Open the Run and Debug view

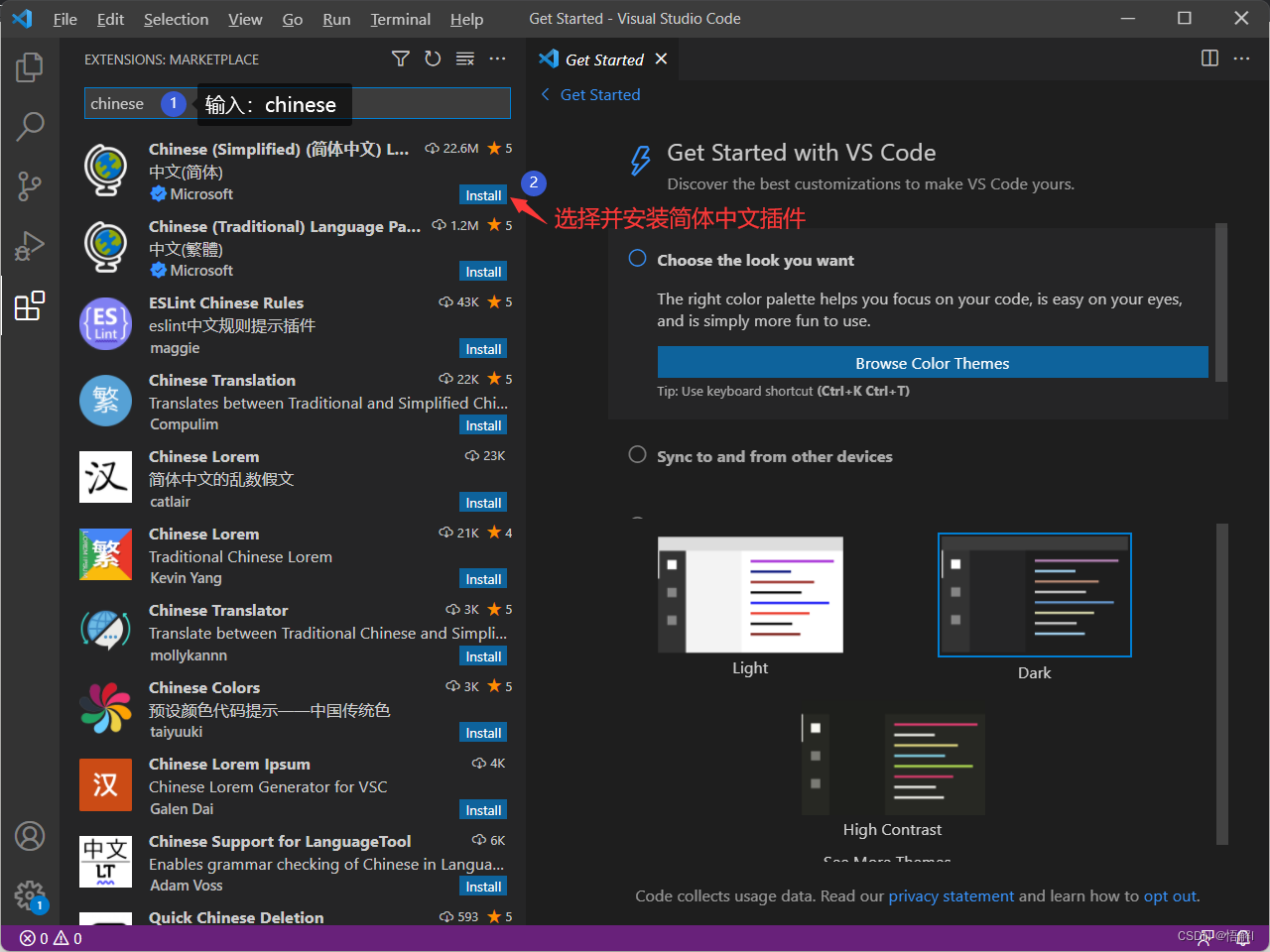(x=30, y=245)
